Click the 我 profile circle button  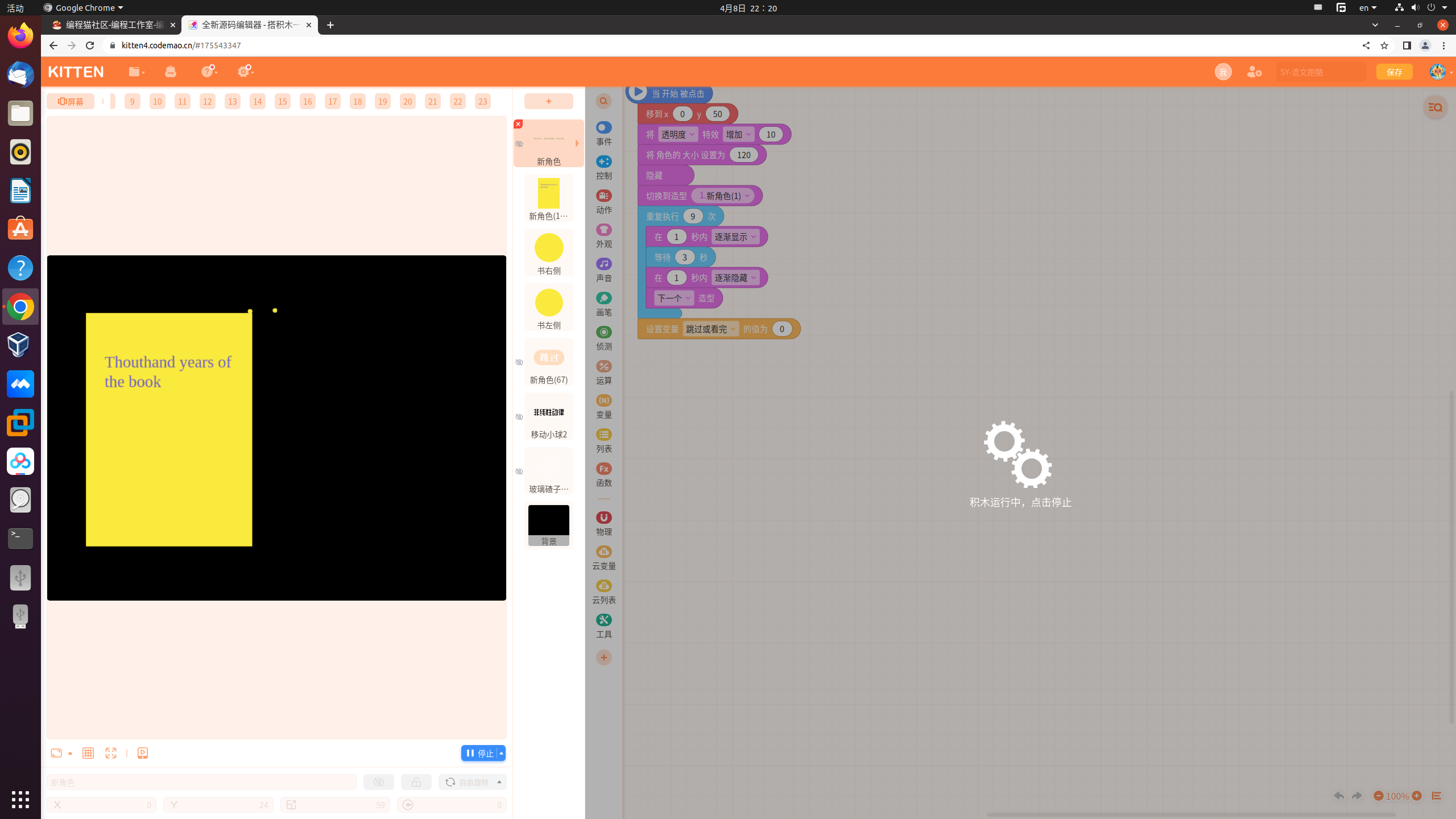(x=1223, y=72)
